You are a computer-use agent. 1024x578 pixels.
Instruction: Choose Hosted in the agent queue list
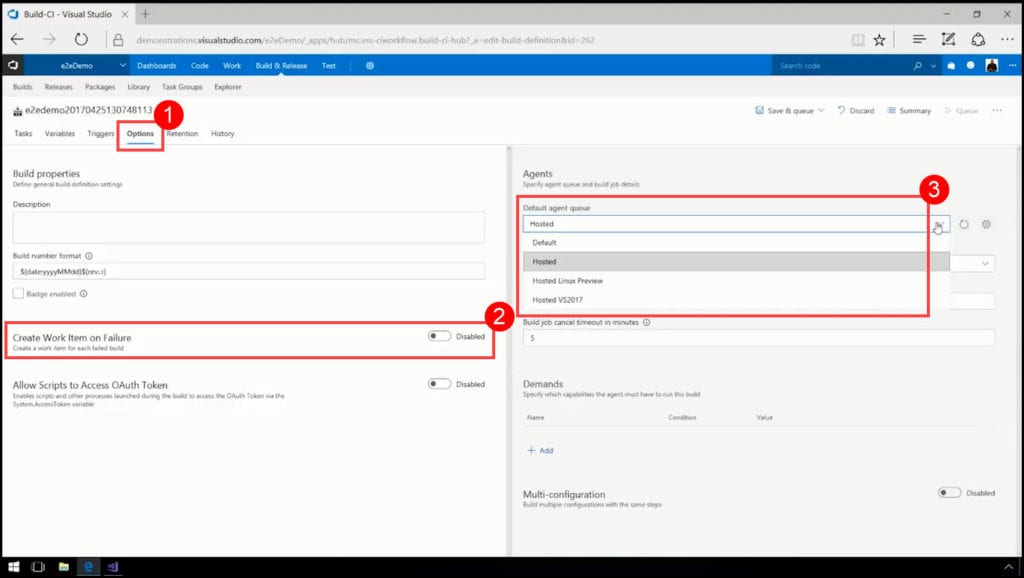[x=736, y=262]
